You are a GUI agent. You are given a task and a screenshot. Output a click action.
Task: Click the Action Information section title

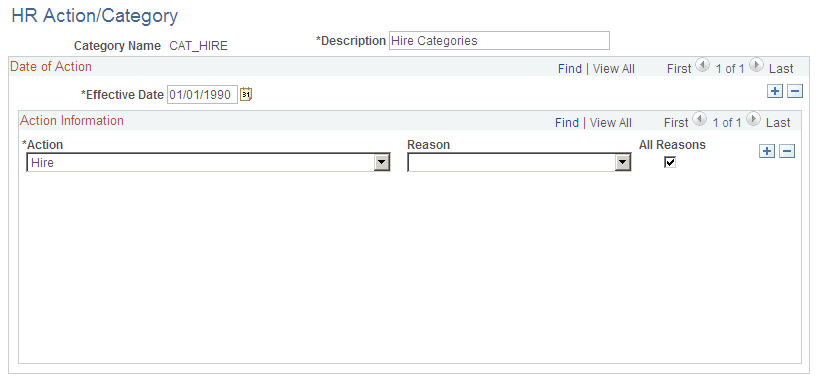click(72, 121)
